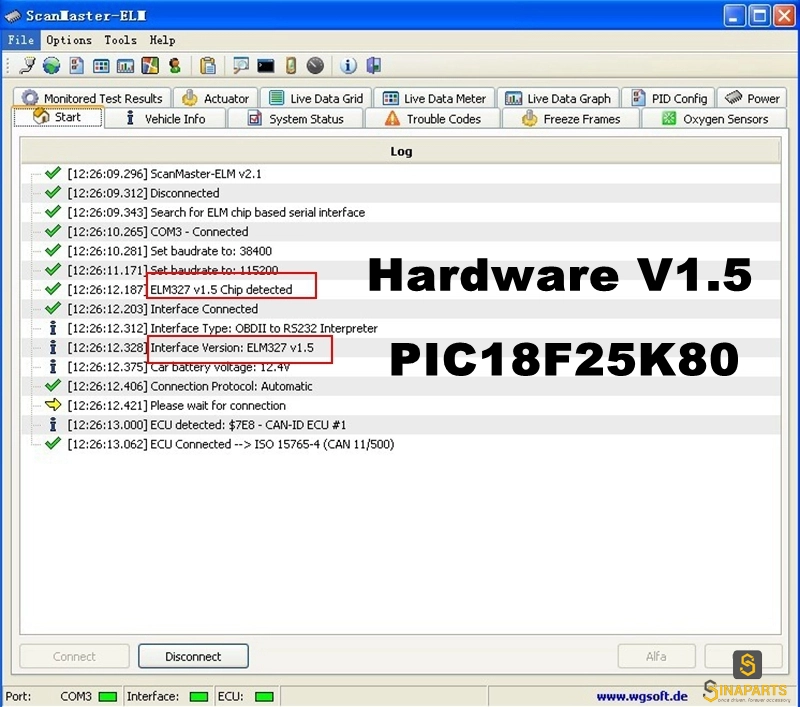Image resolution: width=800 pixels, height=707 pixels.
Task: Click the Disconnect button
Action: tap(193, 656)
